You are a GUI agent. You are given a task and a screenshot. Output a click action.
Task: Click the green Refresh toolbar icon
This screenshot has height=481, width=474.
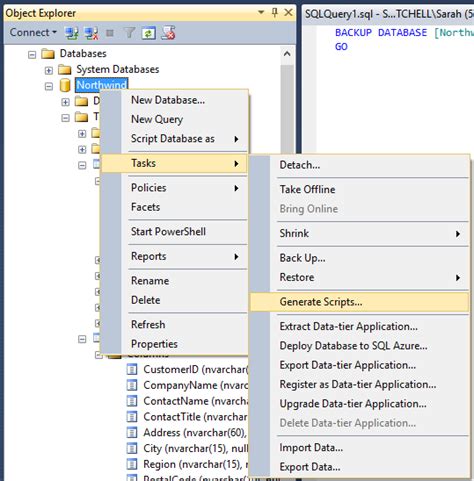pyautogui.click(x=149, y=33)
